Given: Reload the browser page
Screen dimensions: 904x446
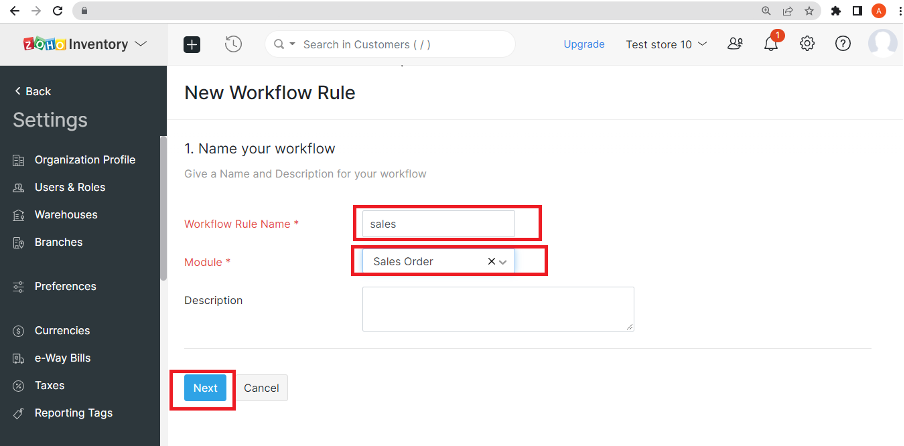Looking at the screenshot, I should click(57, 10).
